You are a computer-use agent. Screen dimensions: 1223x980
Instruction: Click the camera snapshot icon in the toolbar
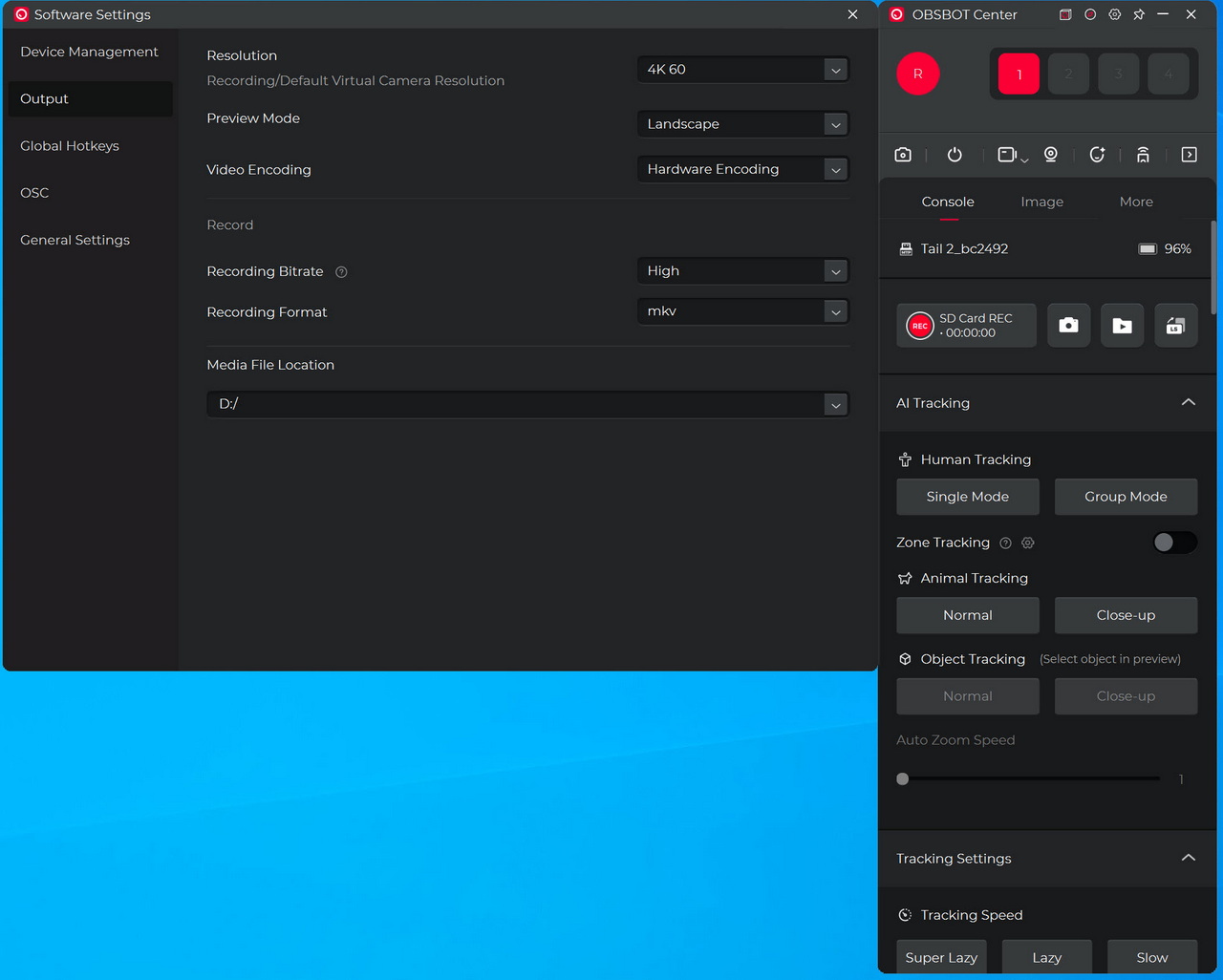[903, 155]
